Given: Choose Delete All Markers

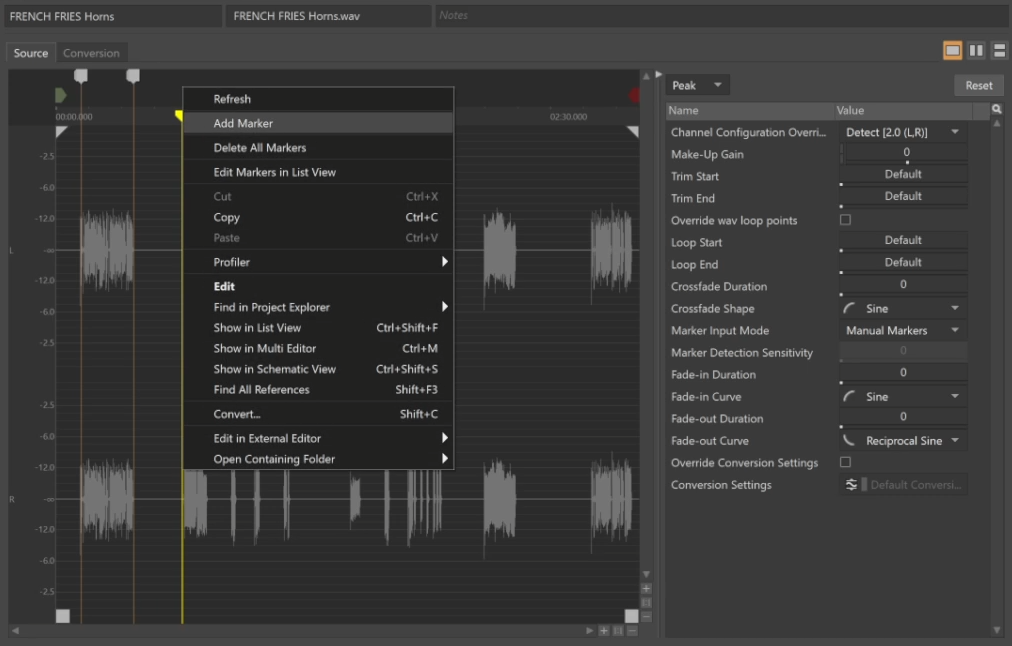Looking at the screenshot, I should pyautogui.click(x=318, y=147).
